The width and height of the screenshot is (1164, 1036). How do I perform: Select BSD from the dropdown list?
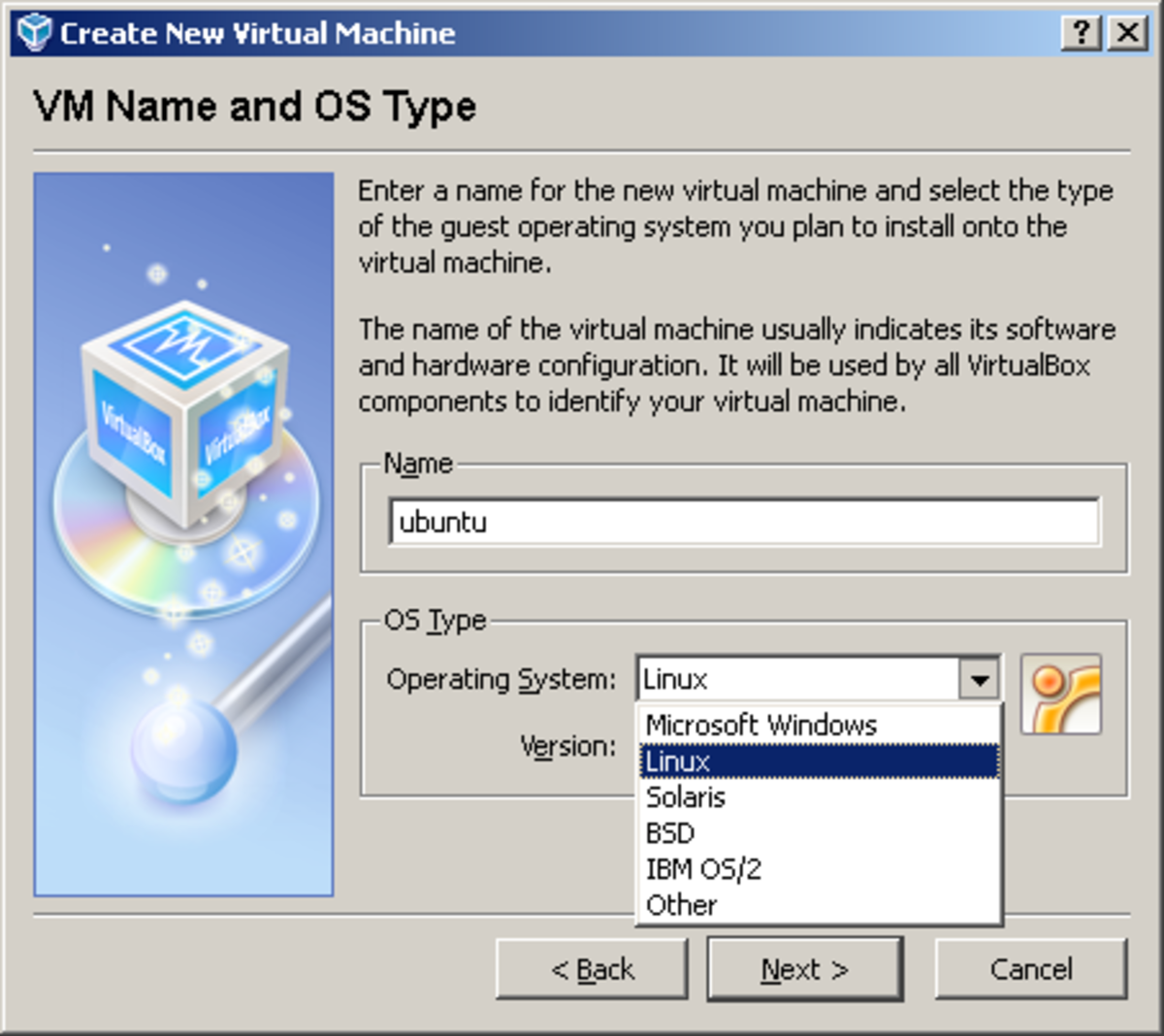point(670,833)
